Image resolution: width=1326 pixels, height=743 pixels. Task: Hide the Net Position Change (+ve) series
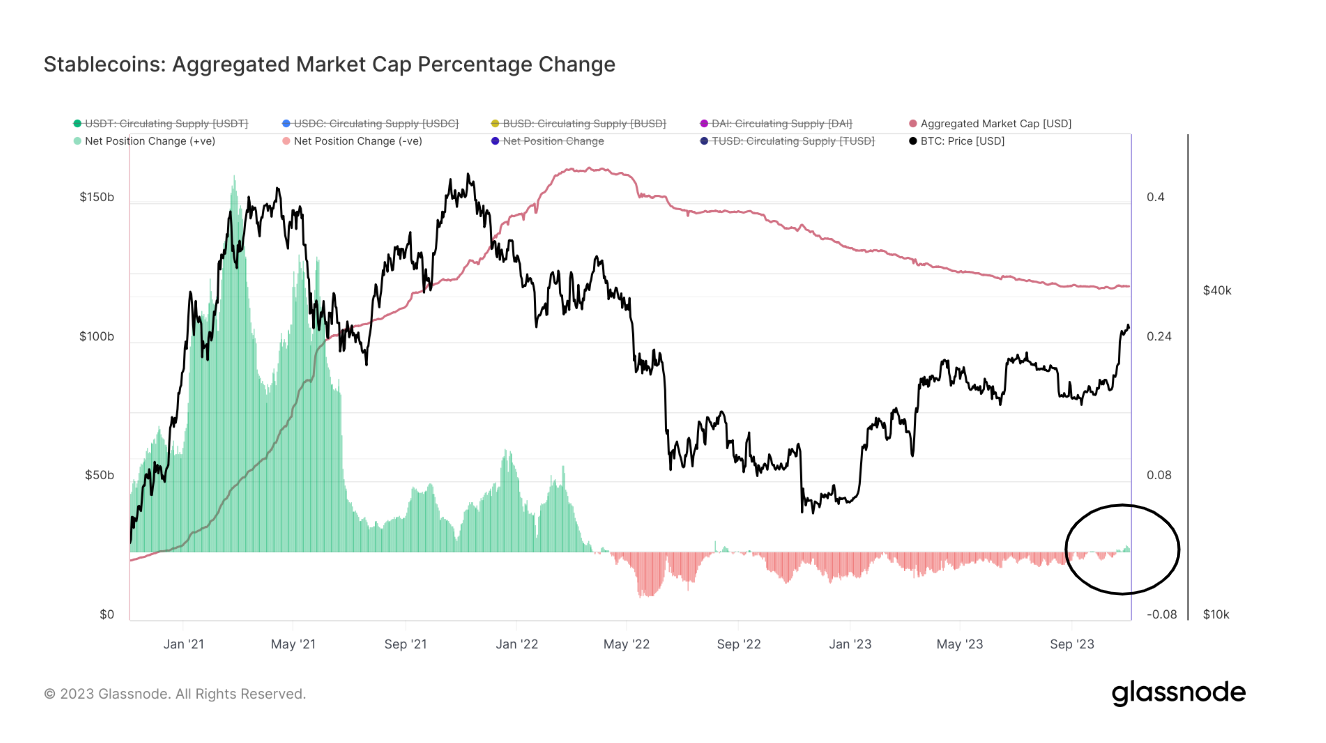150,141
